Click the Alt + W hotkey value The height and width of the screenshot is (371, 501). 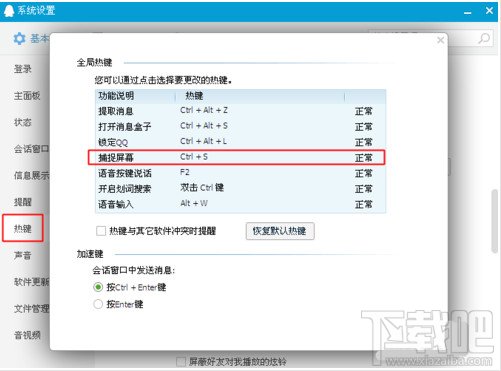coord(194,203)
